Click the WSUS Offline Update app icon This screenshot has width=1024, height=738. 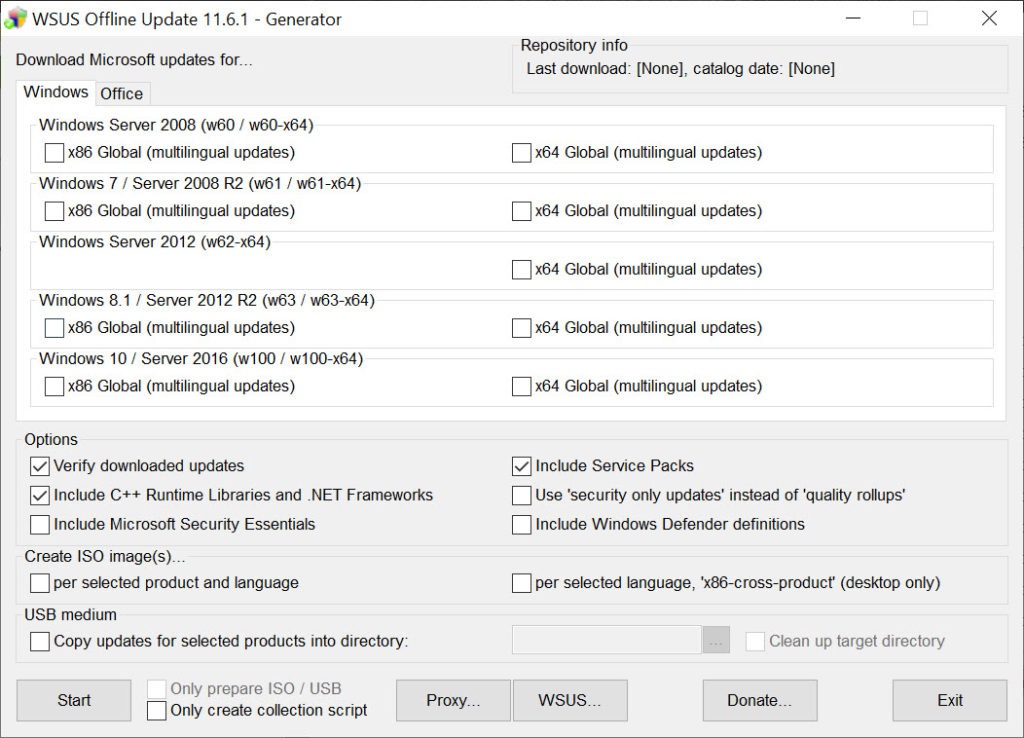coord(15,18)
